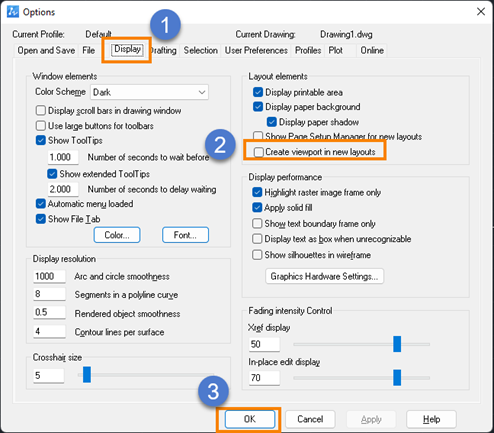Image resolution: width=494 pixels, height=433 pixels.
Task: Go to the Plot tab
Action: (335, 50)
